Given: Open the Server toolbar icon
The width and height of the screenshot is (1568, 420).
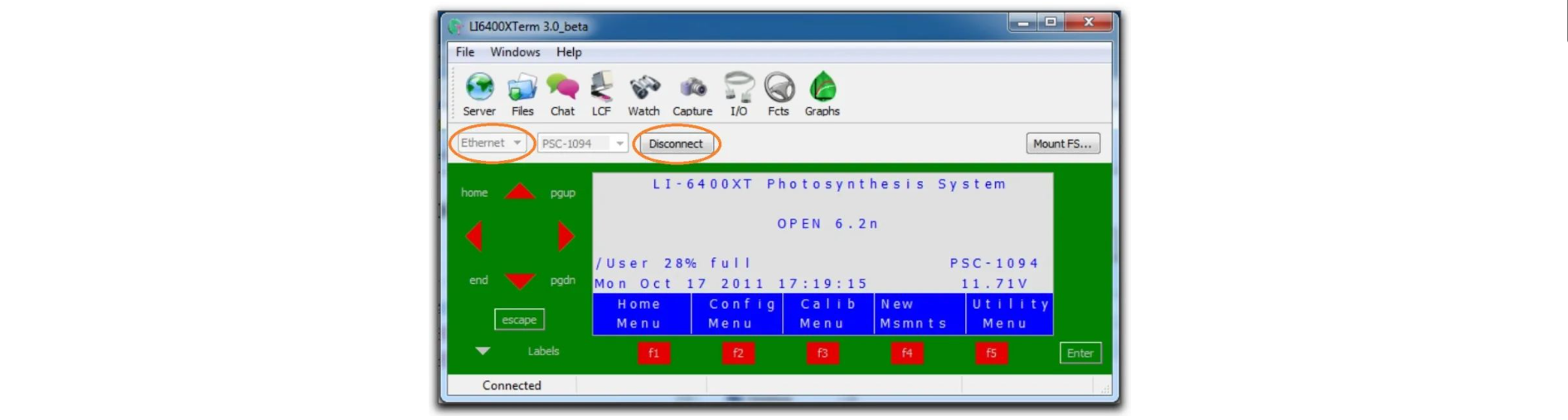Looking at the screenshot, I should pyautogui.click(x=479, y=94).
